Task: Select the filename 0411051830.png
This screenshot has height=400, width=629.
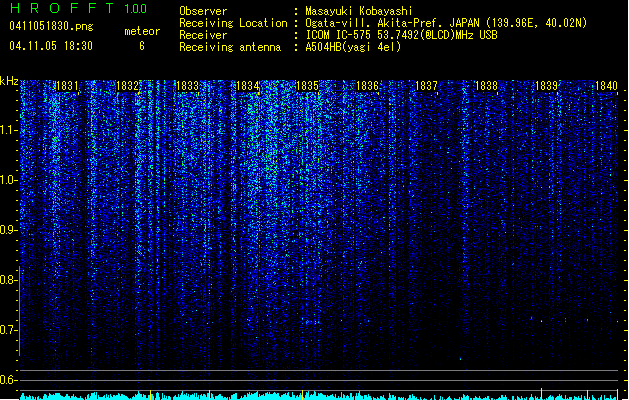Action: pos(51,26)
